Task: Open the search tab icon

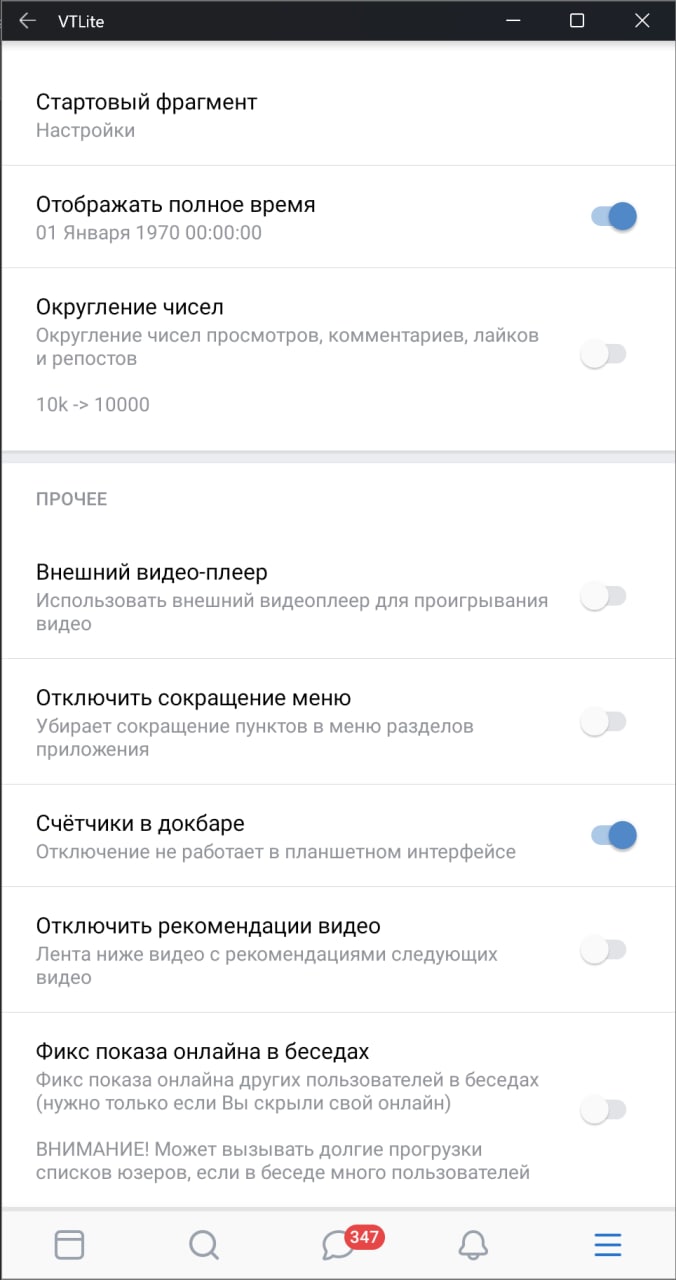Action: tap(204, 1244)
